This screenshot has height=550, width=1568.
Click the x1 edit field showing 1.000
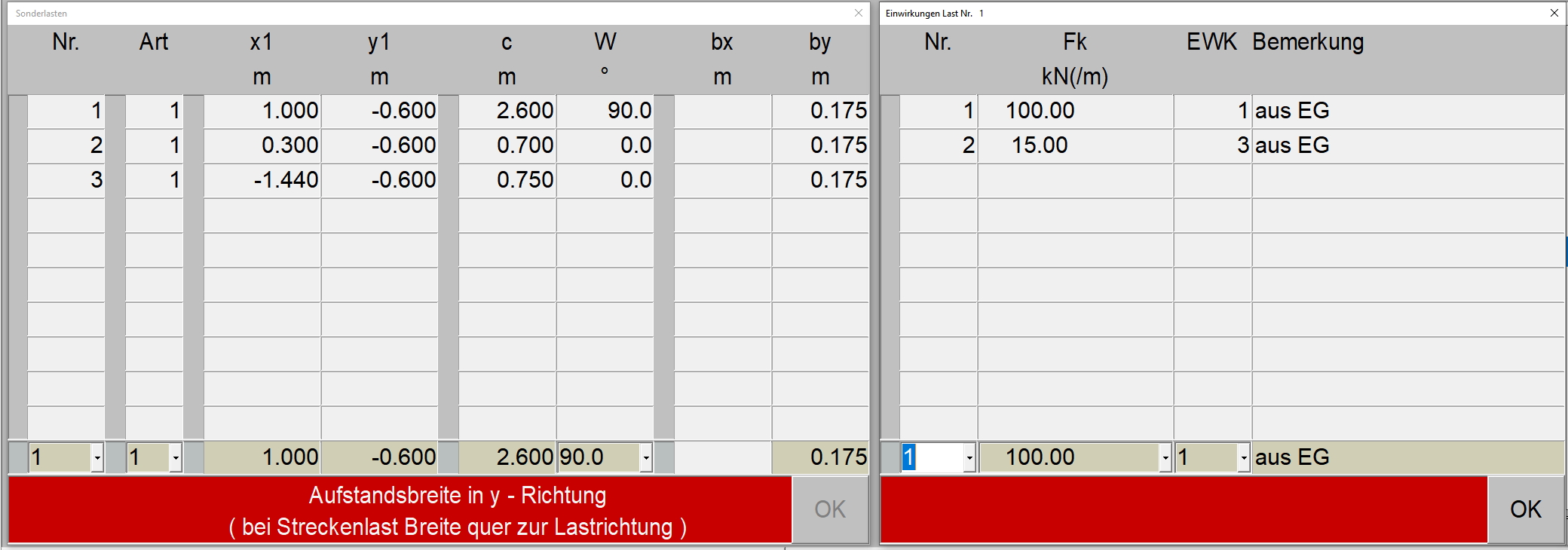tap(262, 457)
